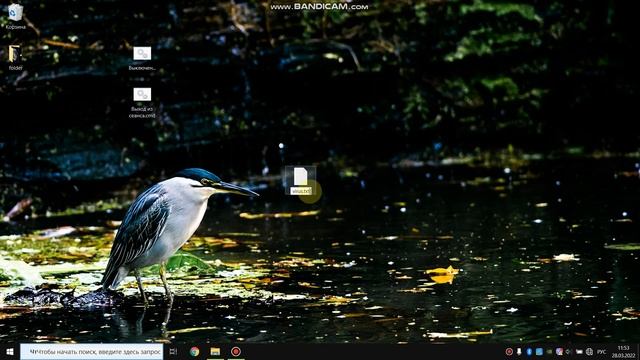Open the Bluetooth tray icon

[529, 351]
